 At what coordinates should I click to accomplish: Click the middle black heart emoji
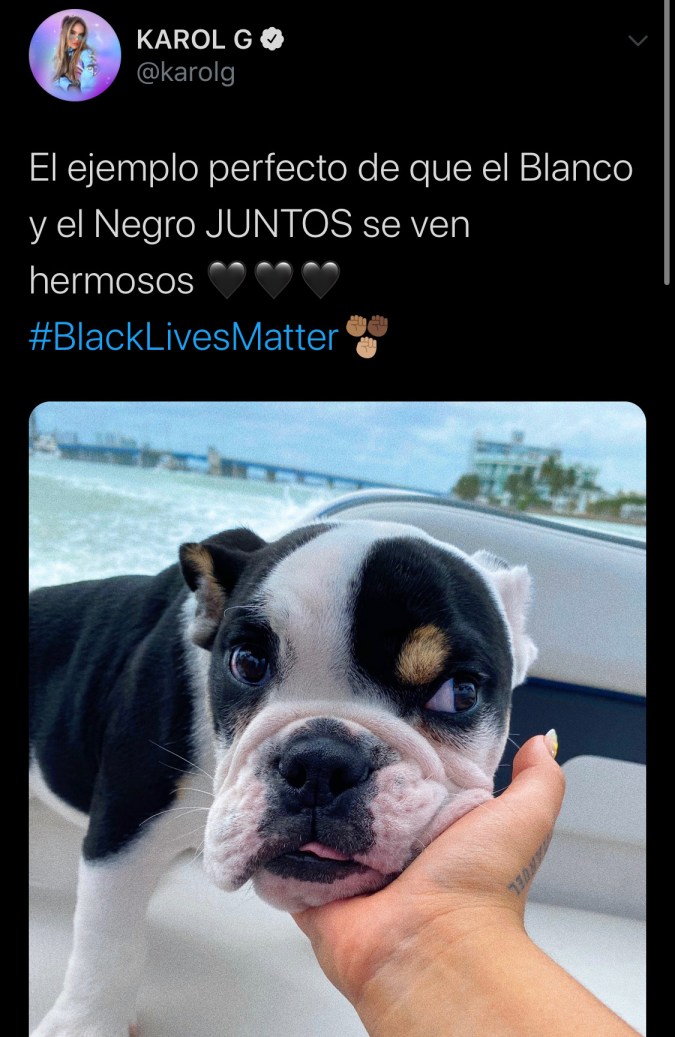tap(274, 280)
